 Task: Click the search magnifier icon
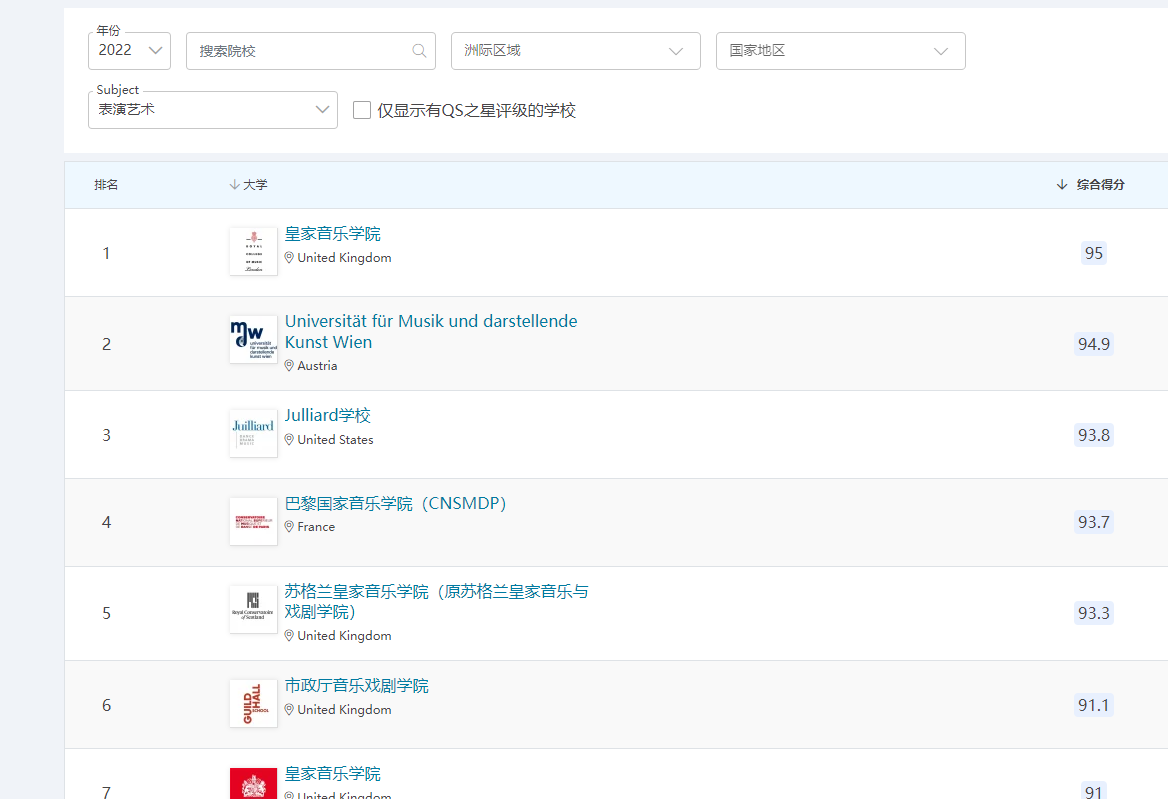419,51
